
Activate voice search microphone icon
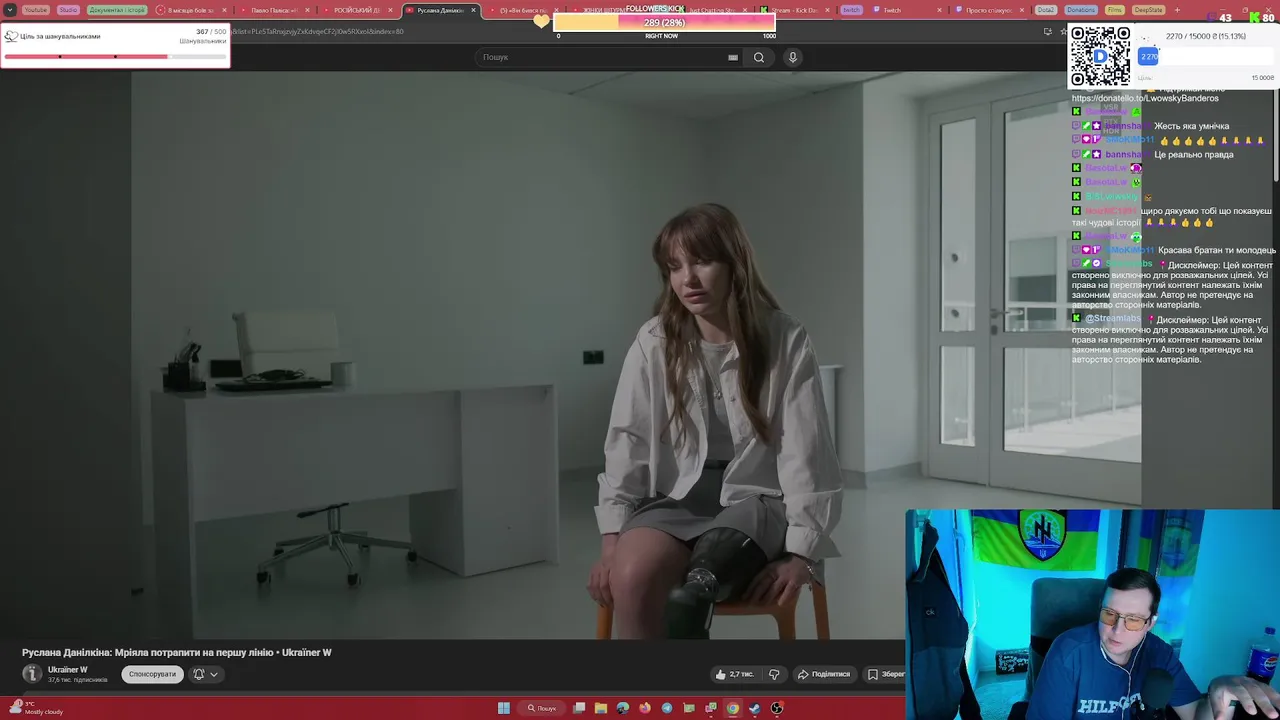coord(793,57)
